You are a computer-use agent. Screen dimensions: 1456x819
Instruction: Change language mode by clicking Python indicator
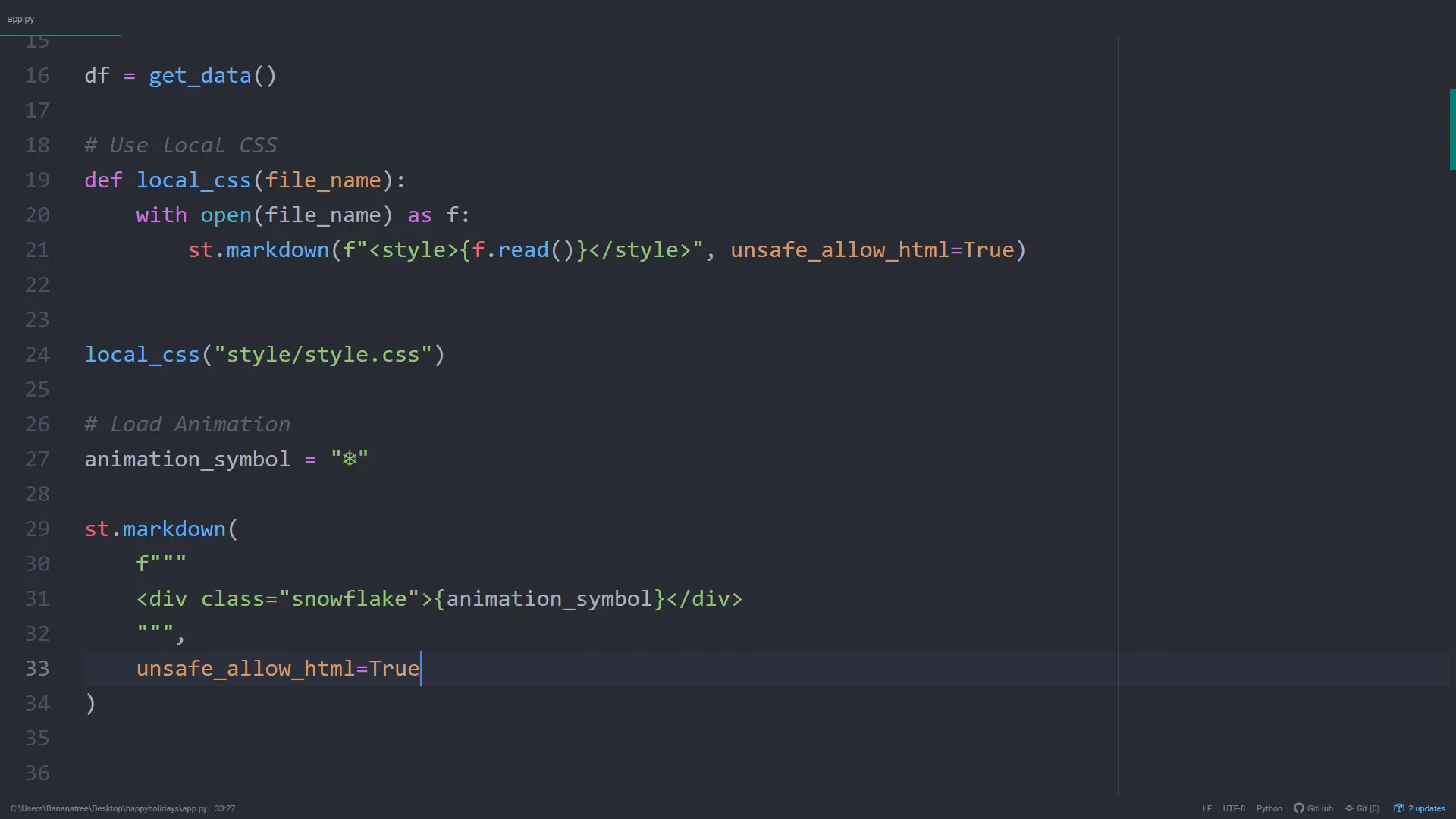pos(1269,808)
